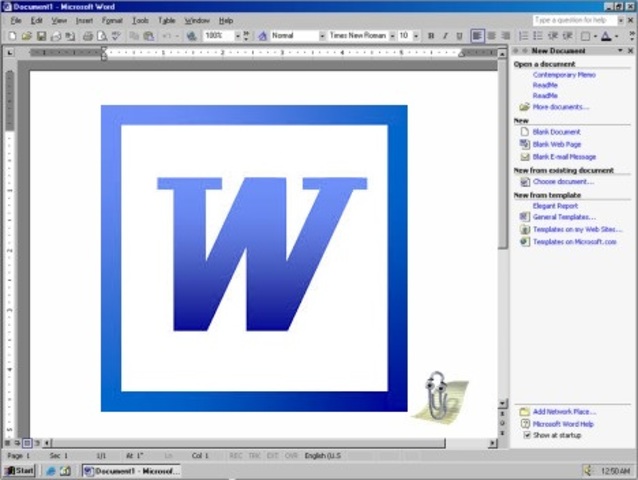Launch Internet Explorer from quick launch
Screen dimensions: 638x480
click(51, 471)
